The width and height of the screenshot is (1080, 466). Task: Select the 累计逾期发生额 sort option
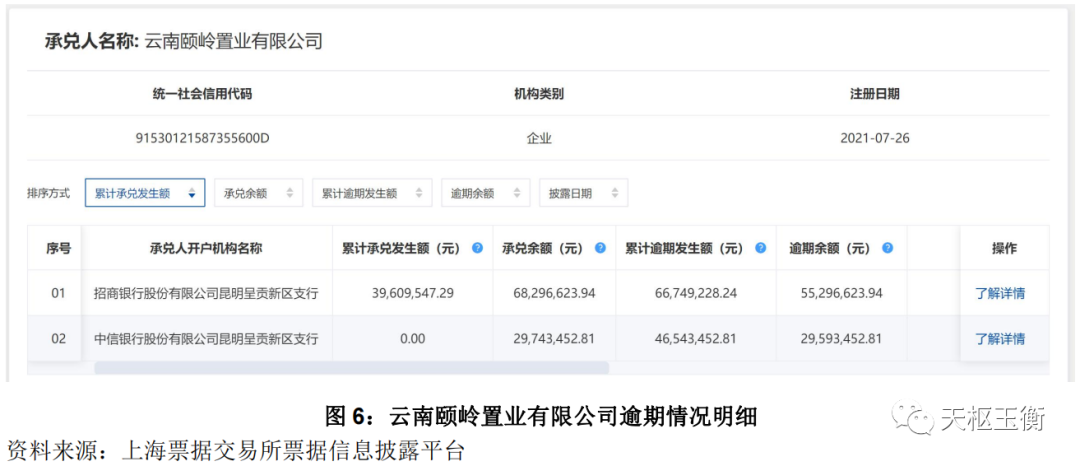tap(371, 193)
